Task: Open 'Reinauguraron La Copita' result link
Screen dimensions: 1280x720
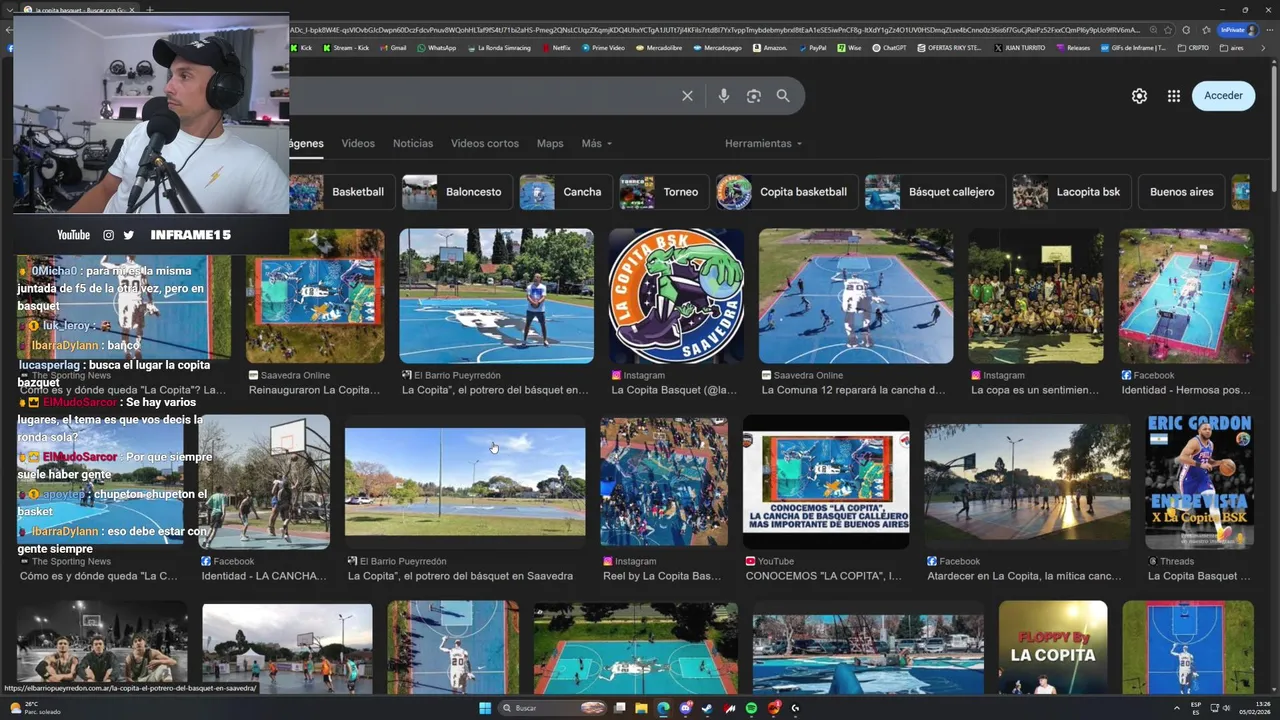Action: 316,390
